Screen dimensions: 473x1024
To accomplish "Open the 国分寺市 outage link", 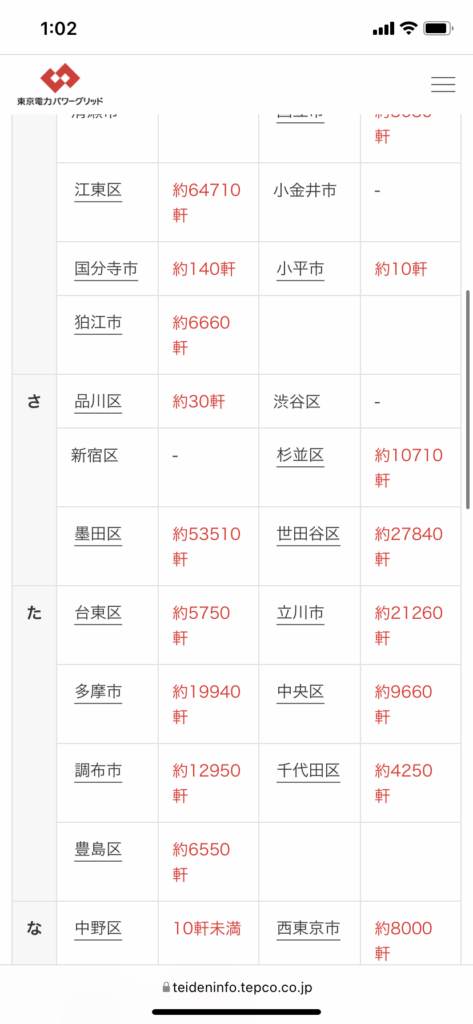I will click(106, 269).
